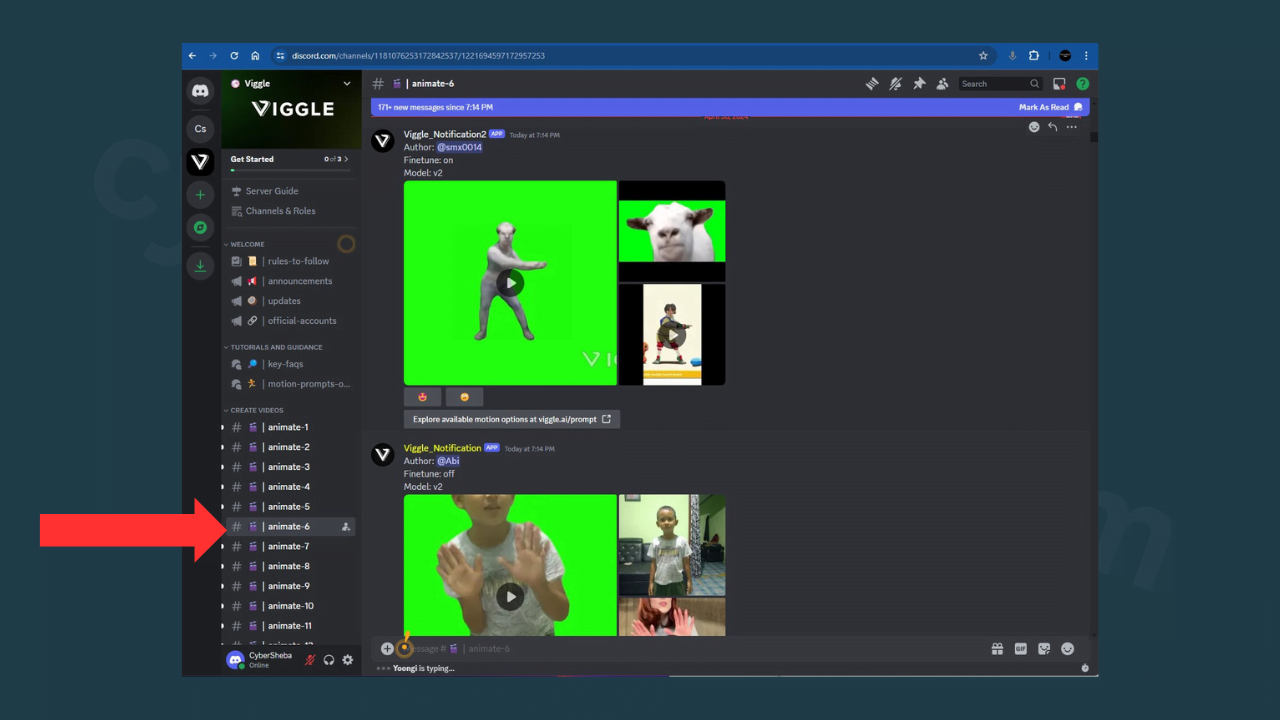This screenshot has height=720, width=1280.
Task: Switch to animate-7 channel
Action: pyautogui.click(x=290, y=546)
